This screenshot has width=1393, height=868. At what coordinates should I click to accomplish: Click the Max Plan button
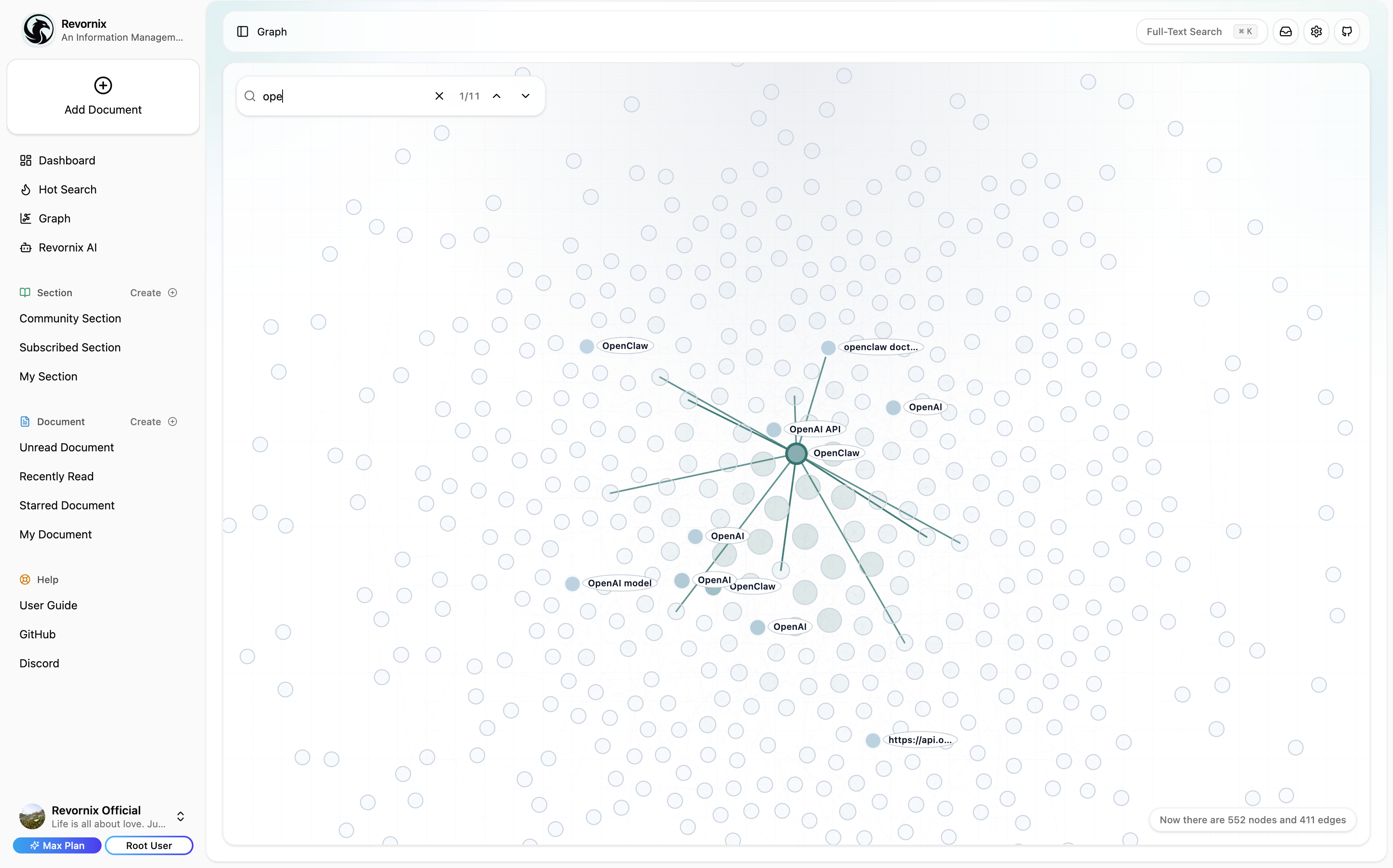pos(57,845)
